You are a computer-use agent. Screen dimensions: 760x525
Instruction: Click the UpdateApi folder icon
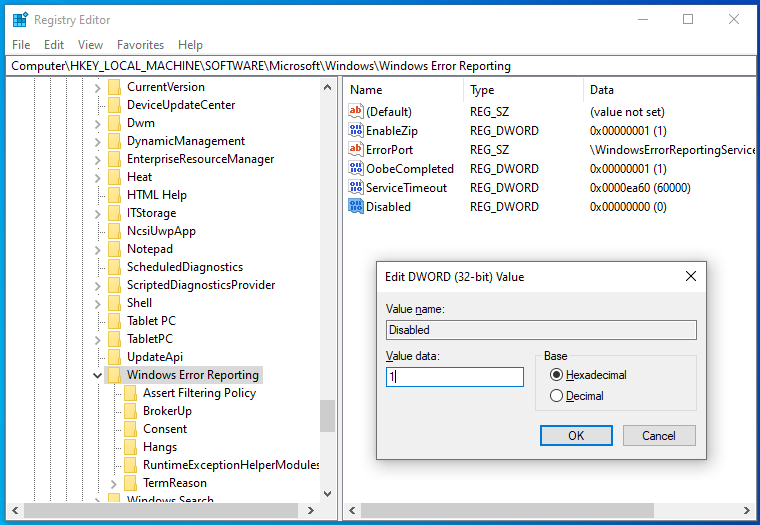(114, 357)
